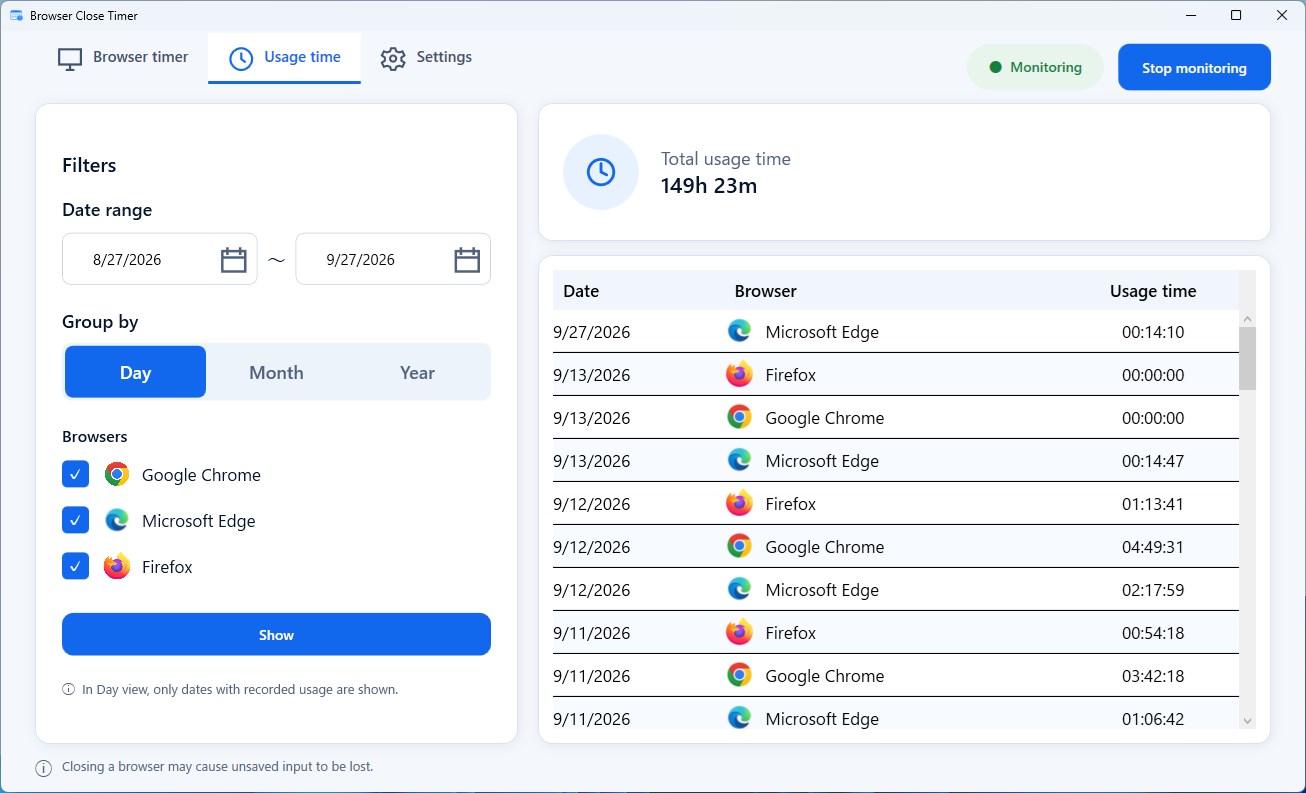Click the clock icon beside Total usage time
Viewport: 1306px width, 793px height.
[600, 172]
